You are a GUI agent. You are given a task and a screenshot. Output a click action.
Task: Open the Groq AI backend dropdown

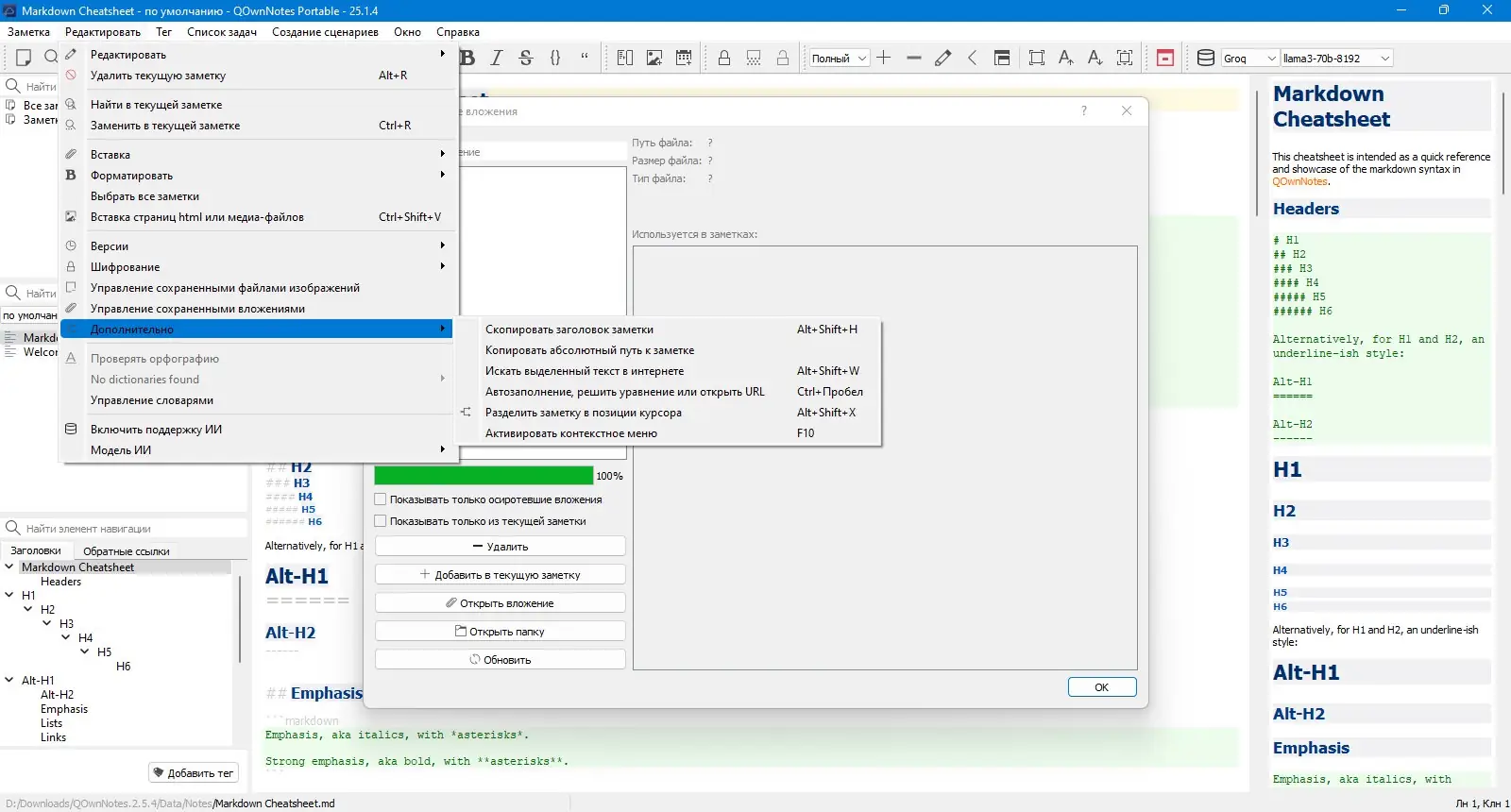pyautogui.click(x=1249, y=59)
